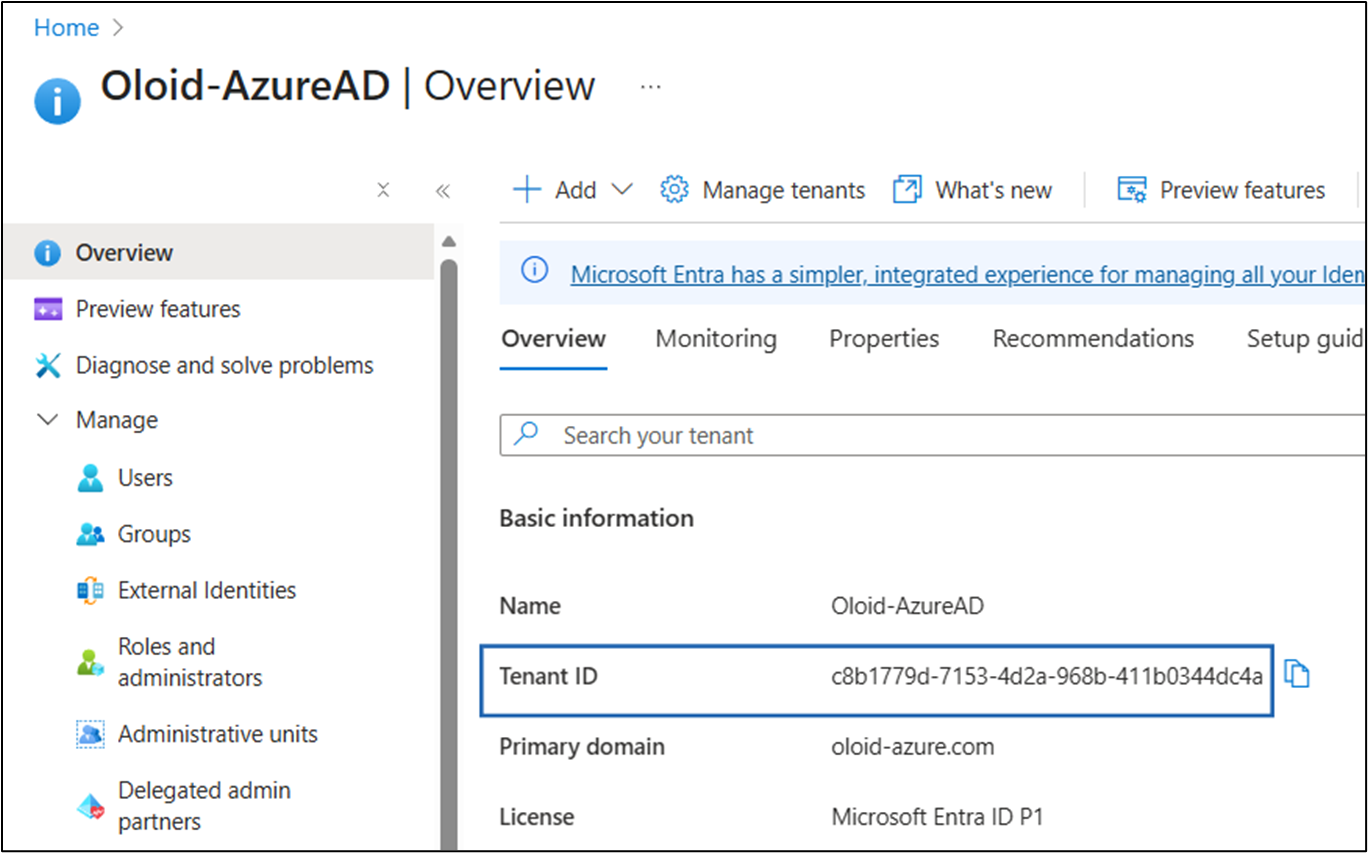Copy the Tenant ID to clipboard
Viewport: 1368px width, 853px height.
click(1297, 675)
